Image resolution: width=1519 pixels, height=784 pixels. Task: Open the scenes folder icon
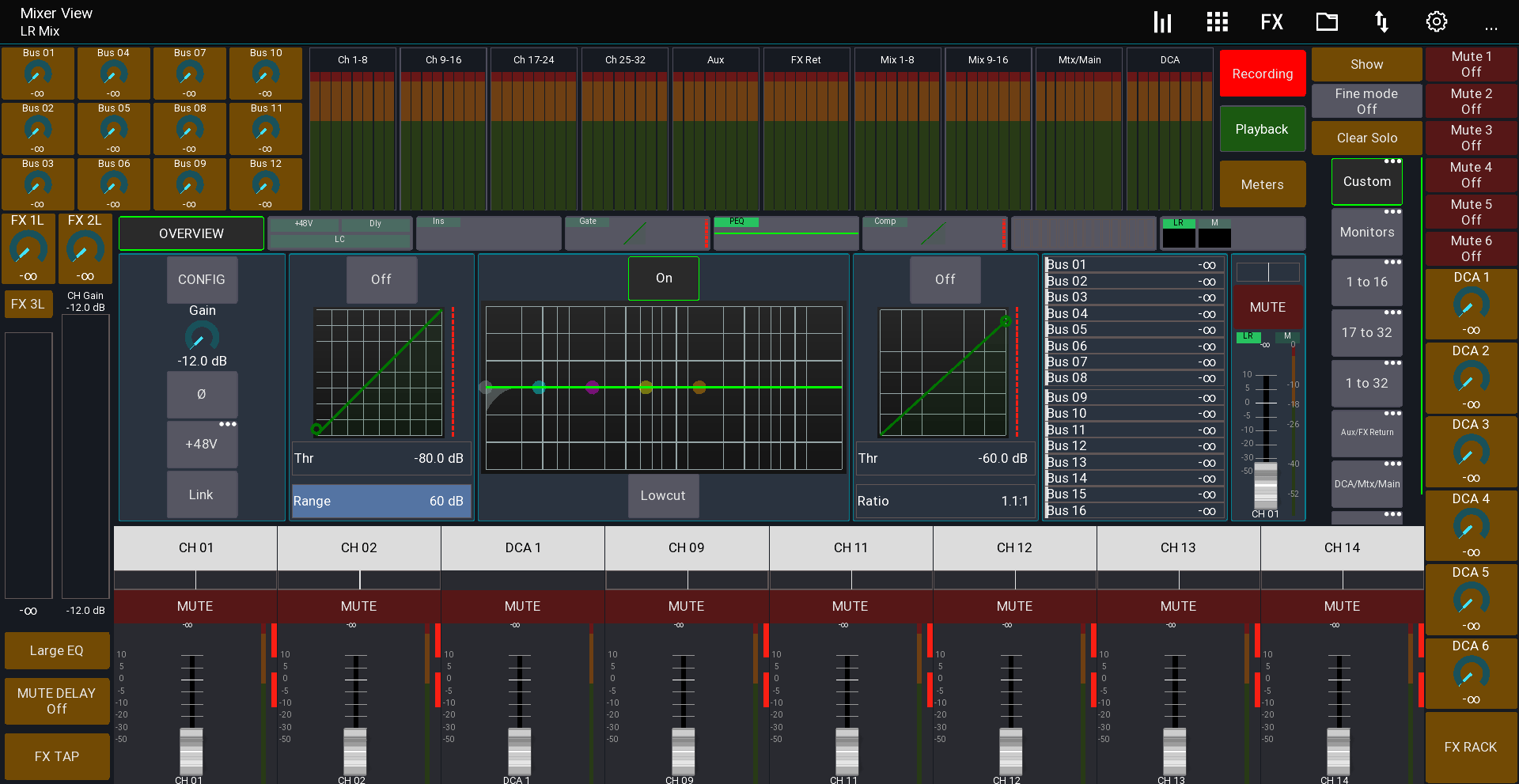click(1327, 21)
